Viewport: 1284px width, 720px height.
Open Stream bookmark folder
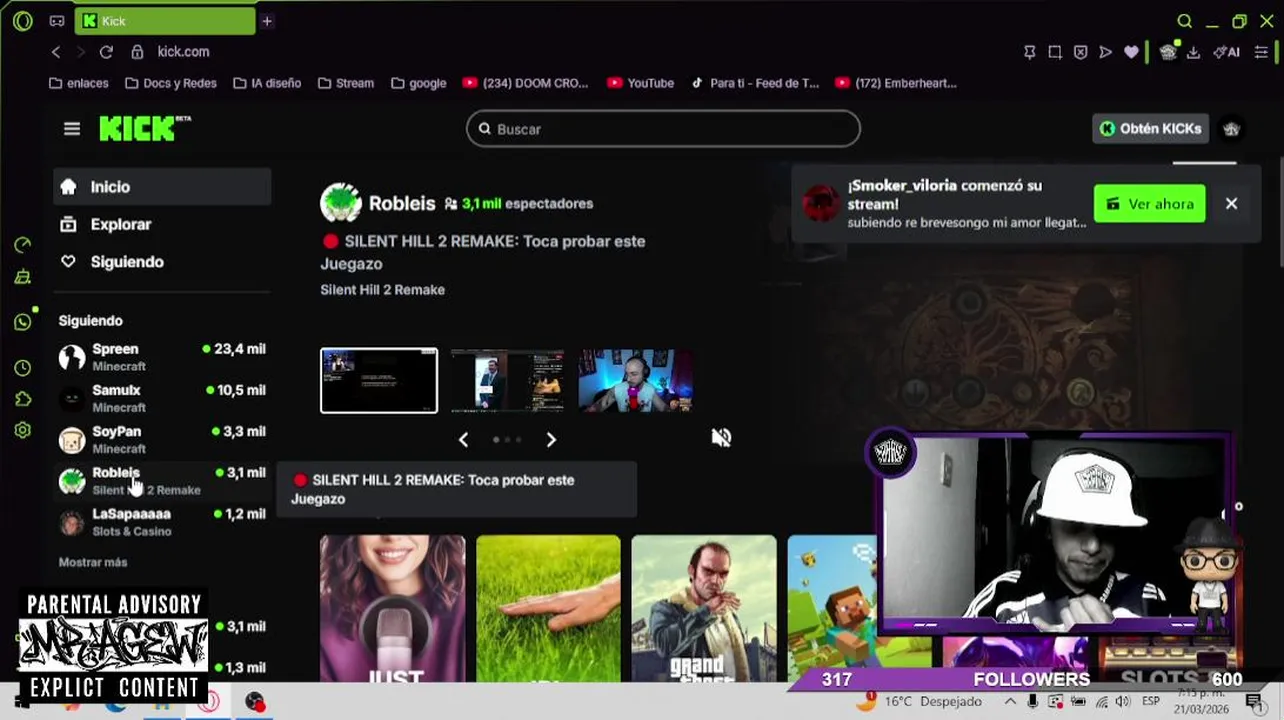pyautogui.click(x=346, y=83)
